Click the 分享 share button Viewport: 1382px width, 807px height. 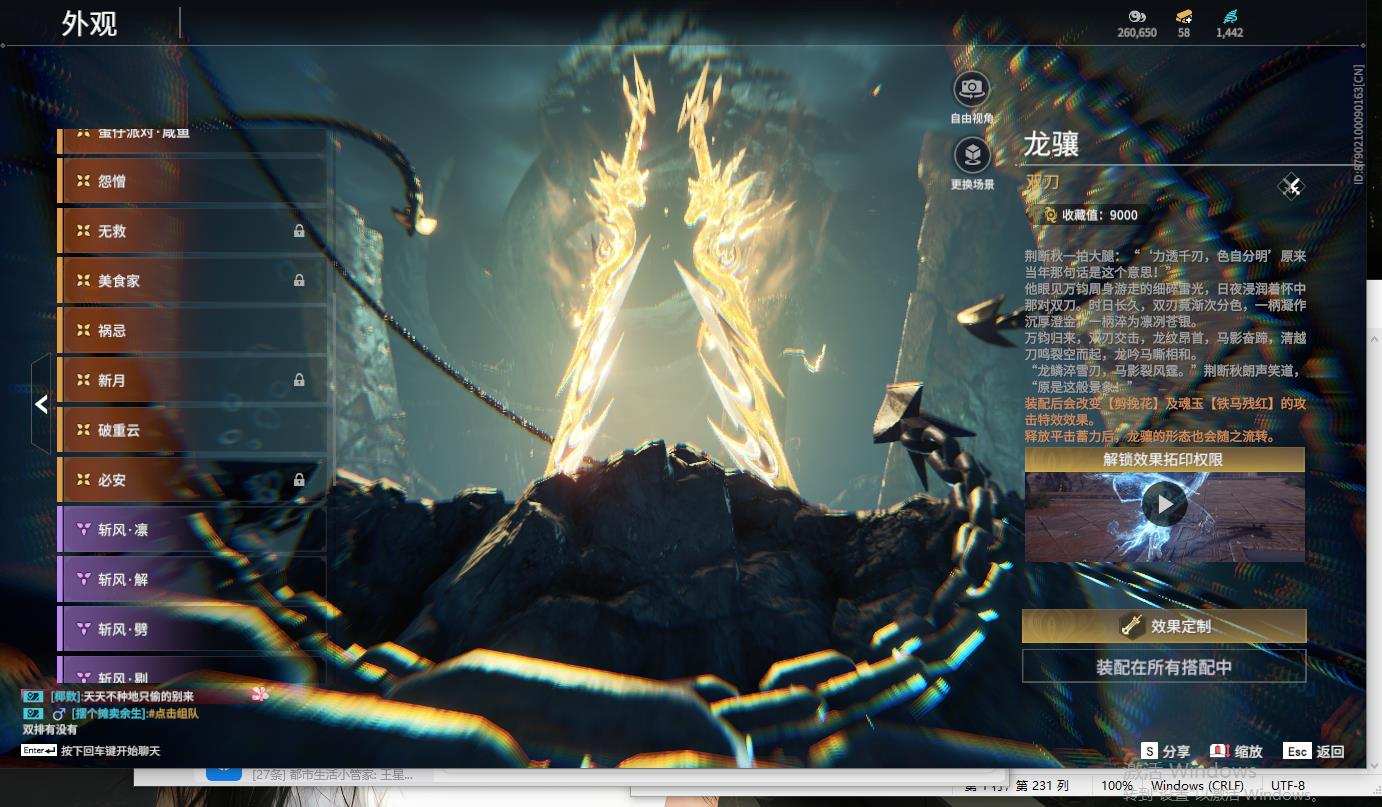tap(1166, 751)
